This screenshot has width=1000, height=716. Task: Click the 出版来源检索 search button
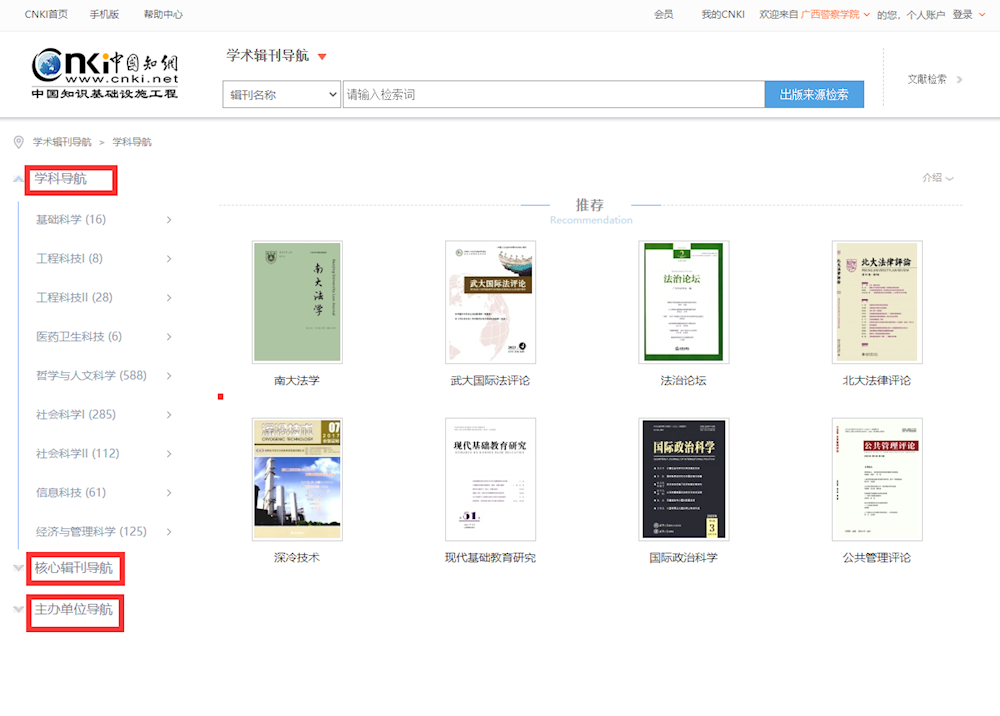click(x=814, y=95)
